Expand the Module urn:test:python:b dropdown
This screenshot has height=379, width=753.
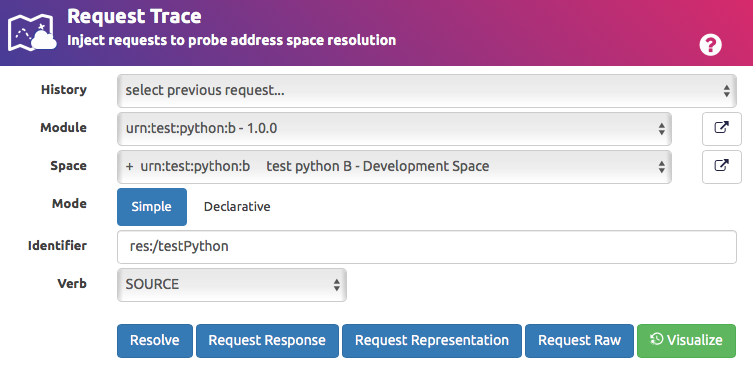click(394, 129)
